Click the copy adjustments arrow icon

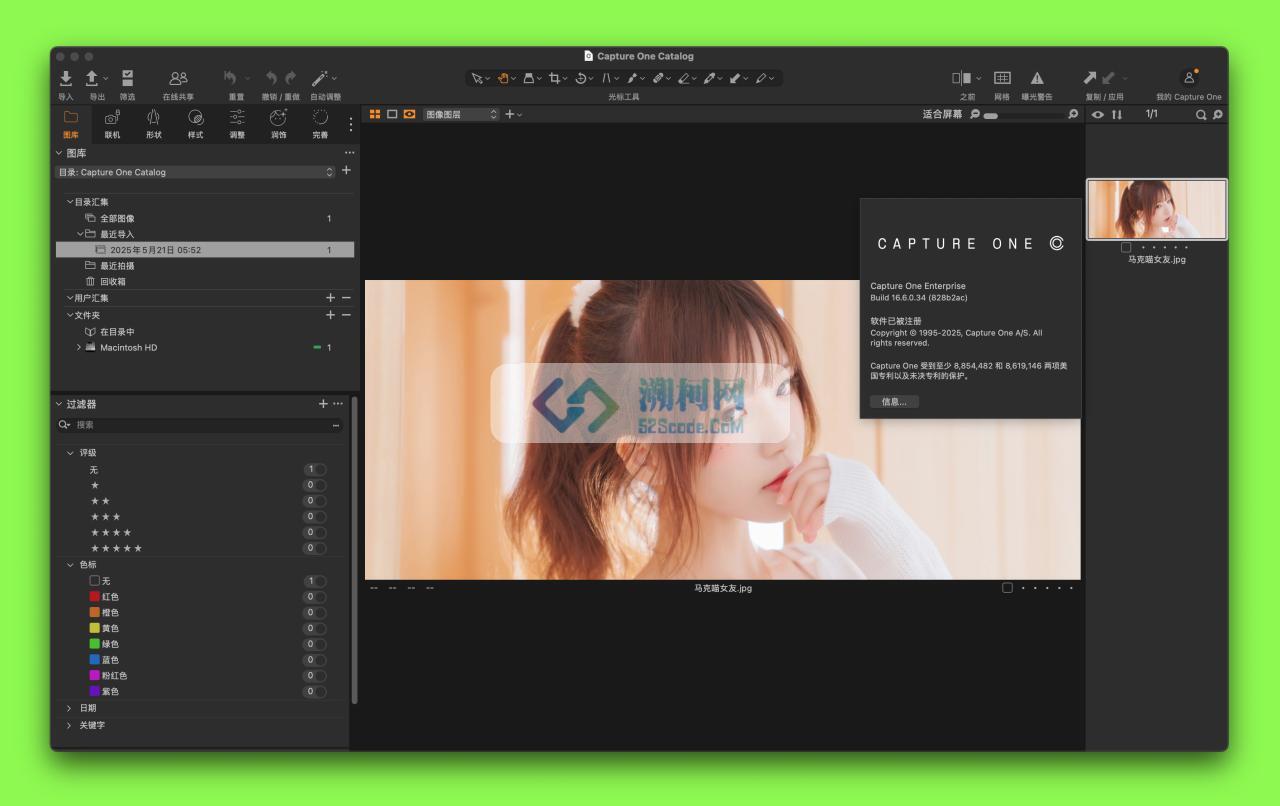click(1090, 78)
